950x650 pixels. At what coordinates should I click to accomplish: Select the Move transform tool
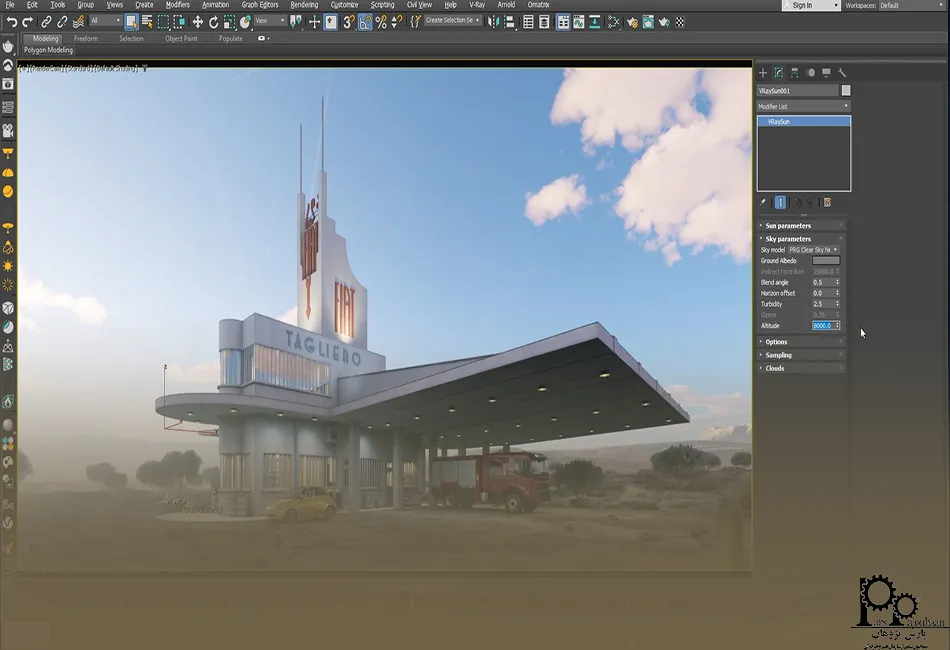[197, 21]
